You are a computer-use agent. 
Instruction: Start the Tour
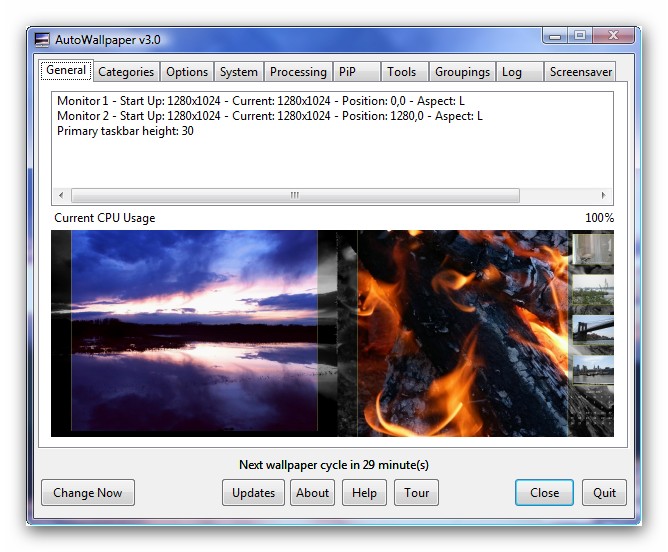point(417,493)
